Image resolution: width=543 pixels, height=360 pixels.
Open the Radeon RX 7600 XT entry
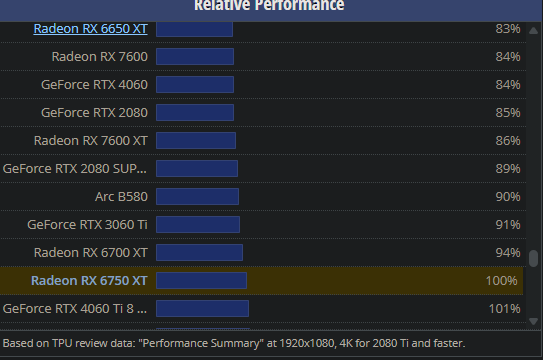[91, 141]
